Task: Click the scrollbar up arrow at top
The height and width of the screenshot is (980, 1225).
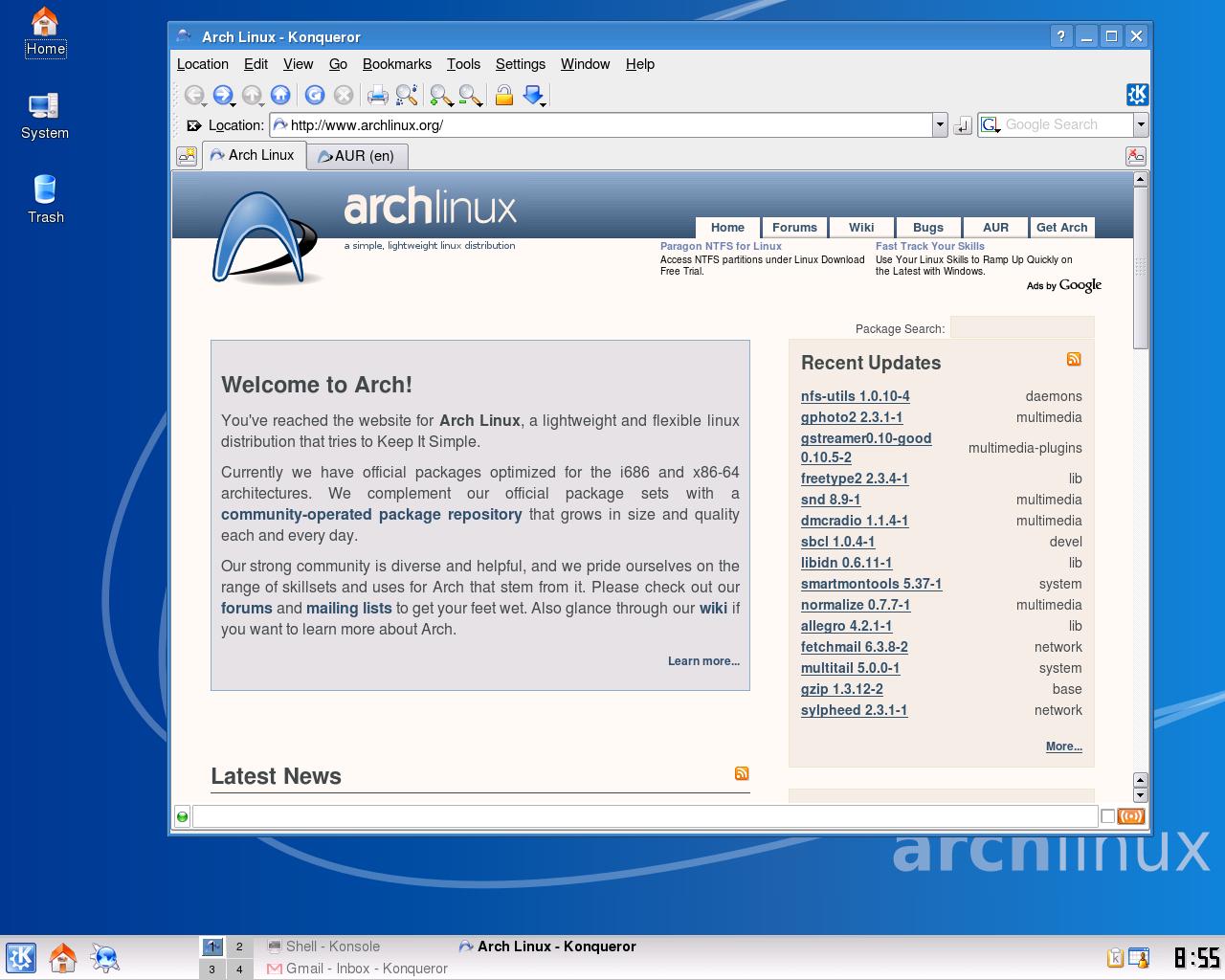Action: pos(1140,179)
